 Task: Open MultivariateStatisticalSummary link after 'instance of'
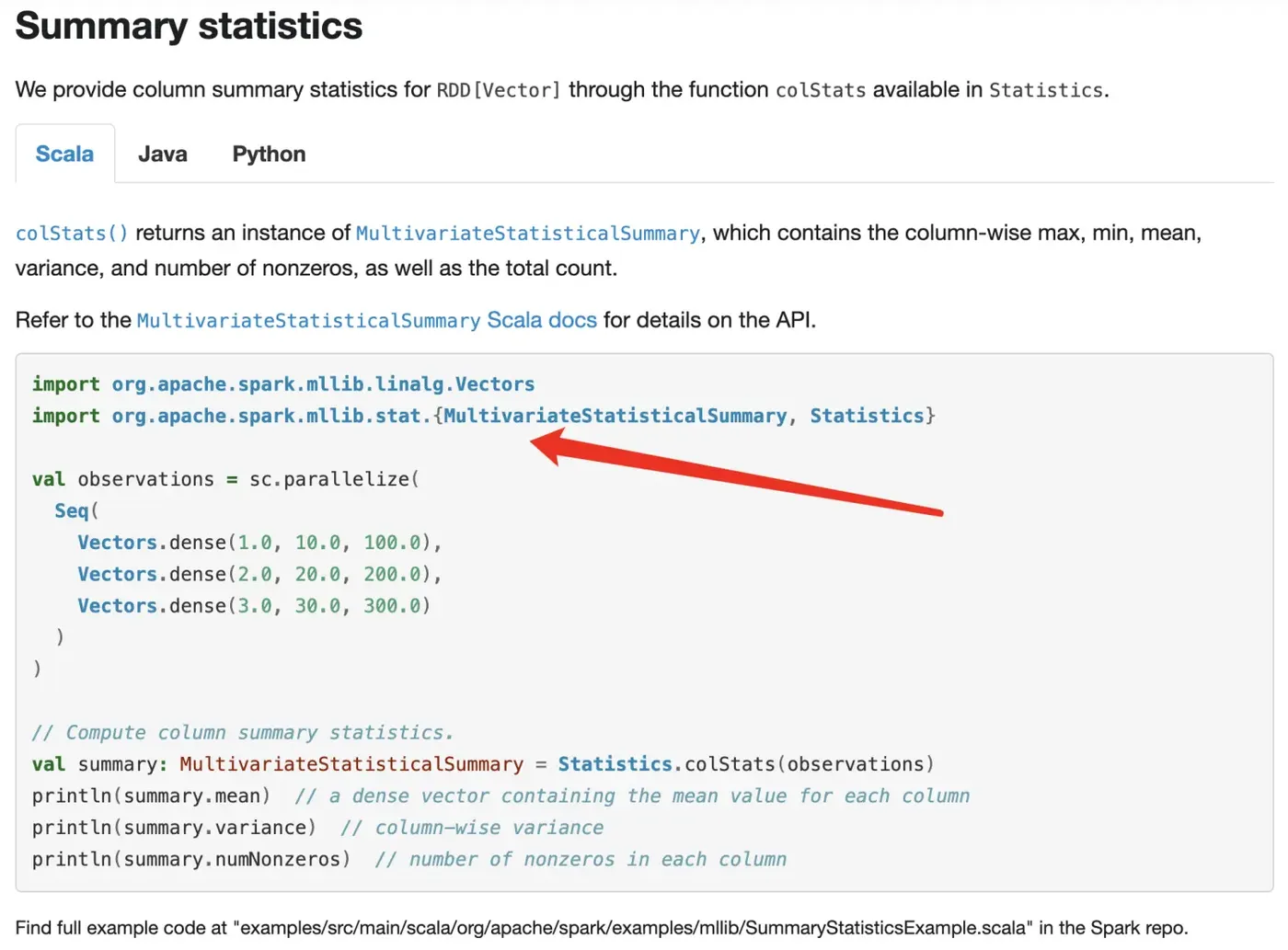527,234
